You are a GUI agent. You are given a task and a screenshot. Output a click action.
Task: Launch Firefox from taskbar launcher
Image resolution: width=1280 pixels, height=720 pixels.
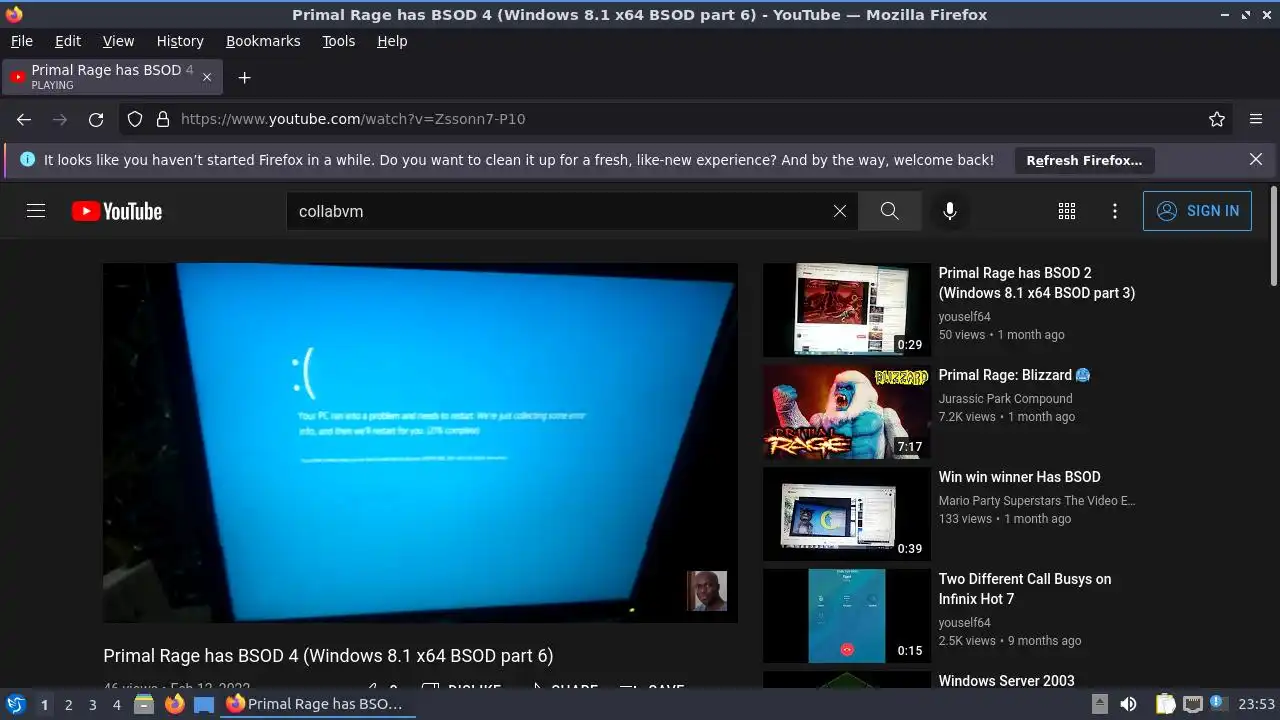pos(174,704)
